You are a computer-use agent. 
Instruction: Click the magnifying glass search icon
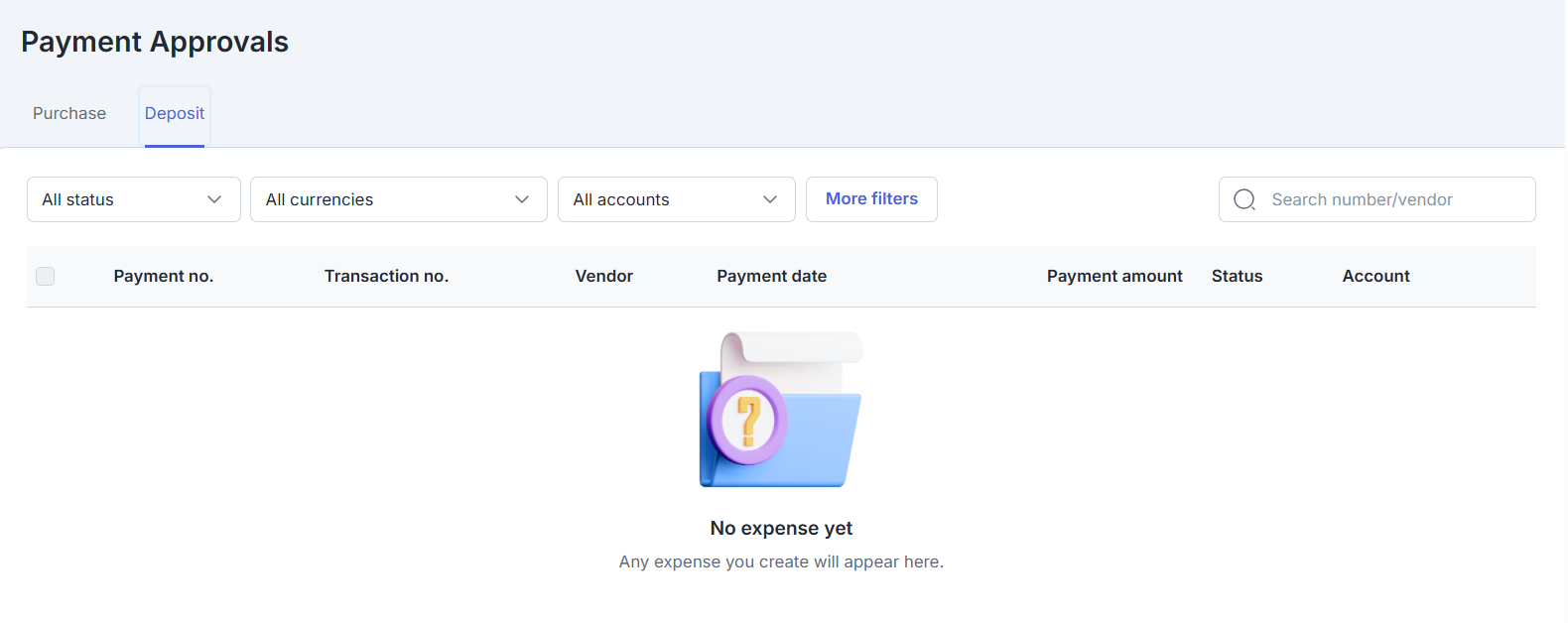tap(1244, 199)
